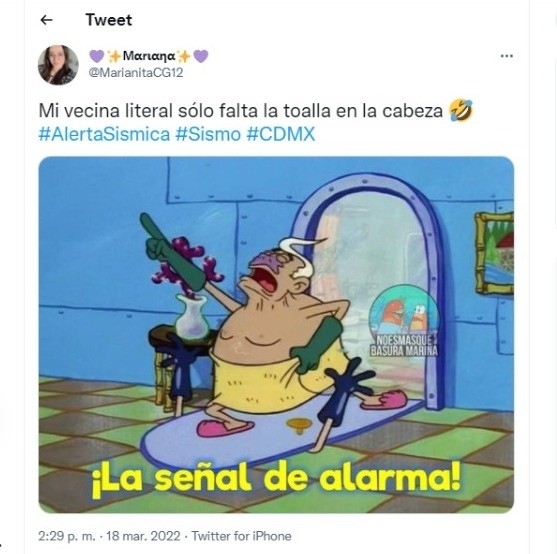The height and width of the screenshot is (554, 557).
Task: Open the SpongeBob meme image
Action: pos(276,335)
